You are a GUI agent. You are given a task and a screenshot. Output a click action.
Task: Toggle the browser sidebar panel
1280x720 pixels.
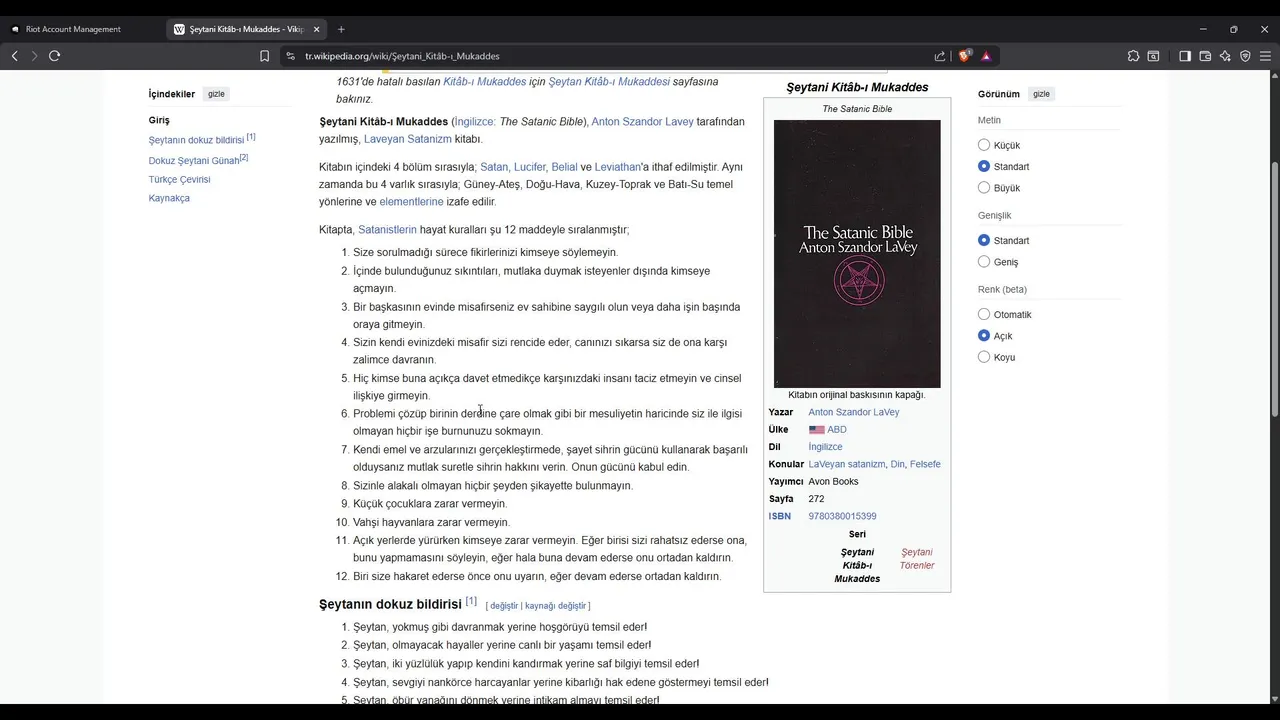click(x=1185, y=56)
